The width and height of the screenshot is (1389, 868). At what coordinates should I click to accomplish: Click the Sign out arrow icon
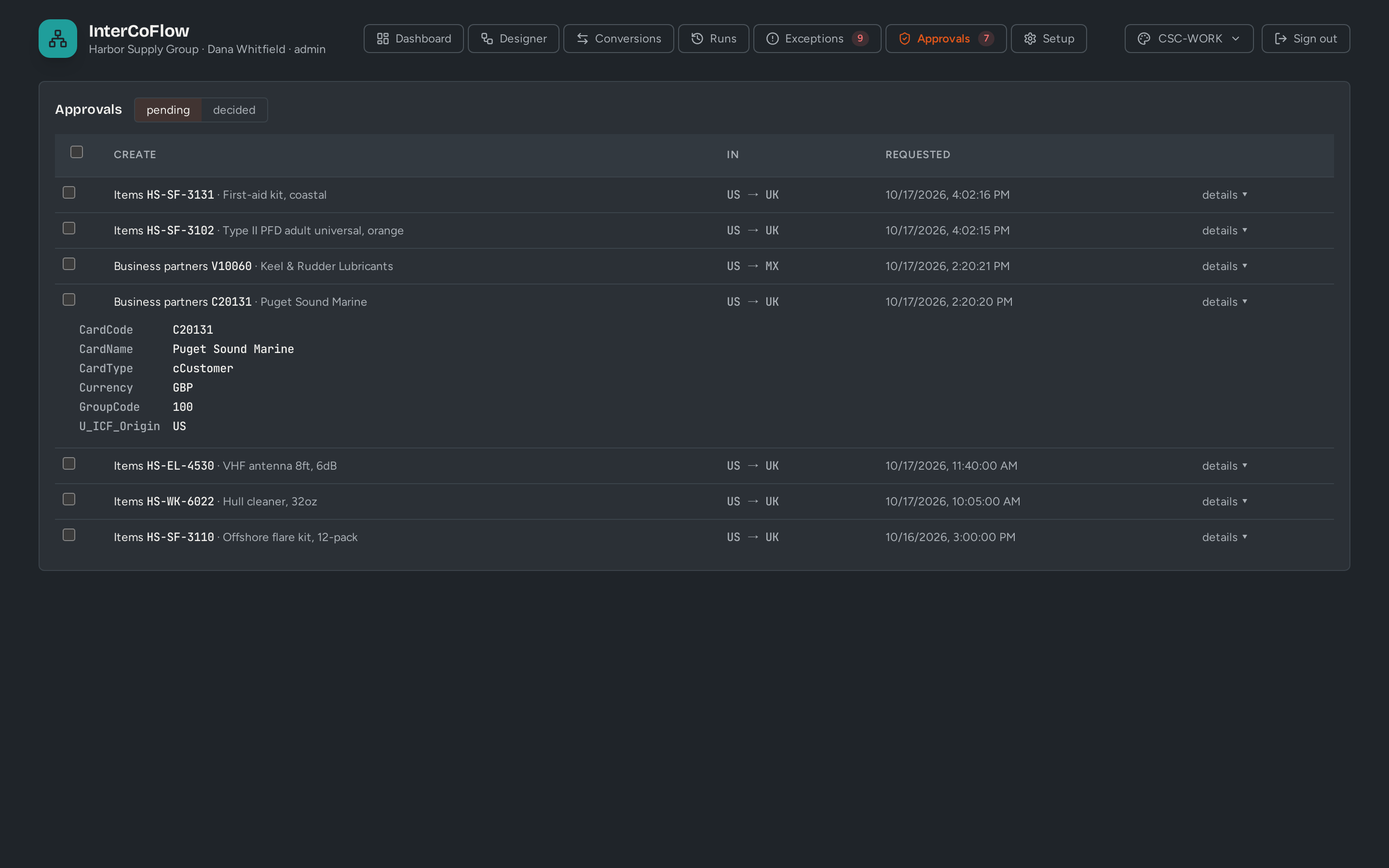(1280, 39)
